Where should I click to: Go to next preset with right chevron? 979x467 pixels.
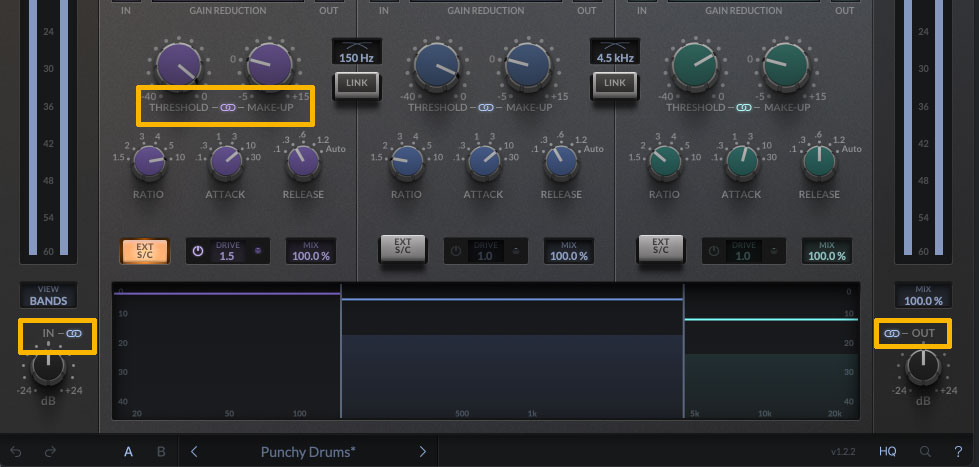click(422, 451)
